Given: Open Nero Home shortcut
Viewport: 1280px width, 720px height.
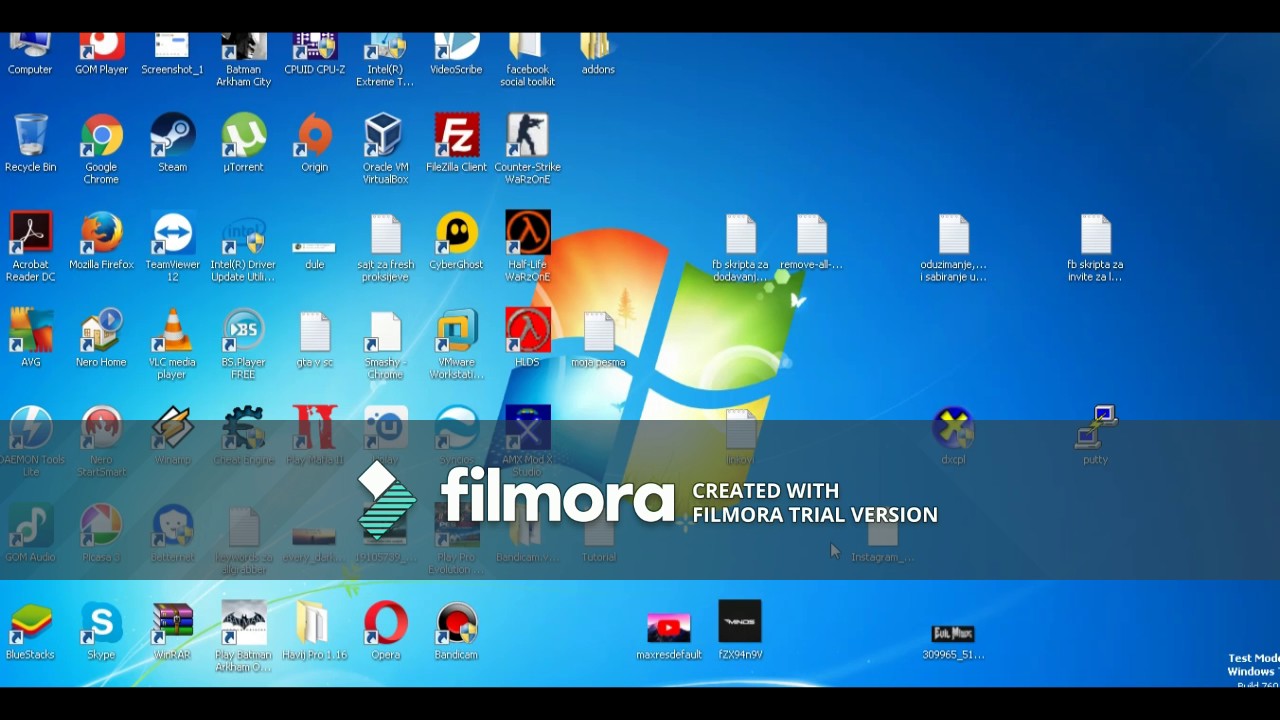Looking at the screenshot, I should click(x=101, y=331).
